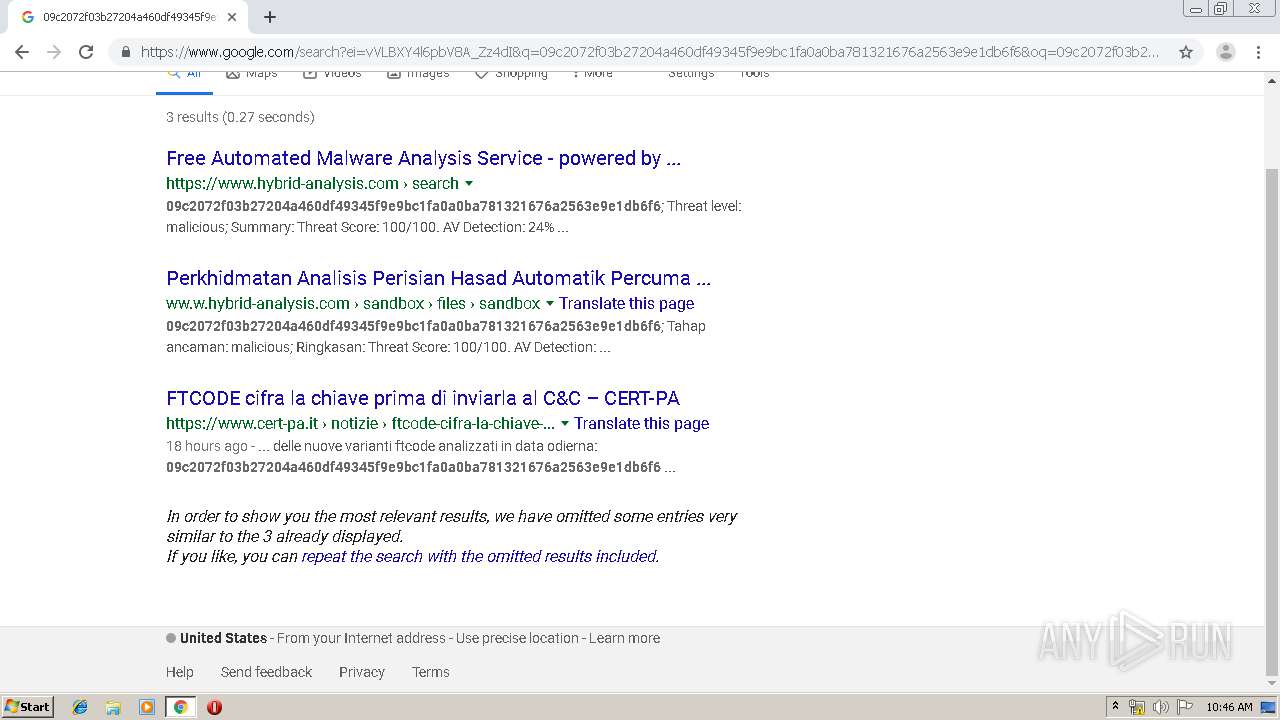Repeat the search with omitted results included
This screenshot has width=1280, height=720.
479,556
